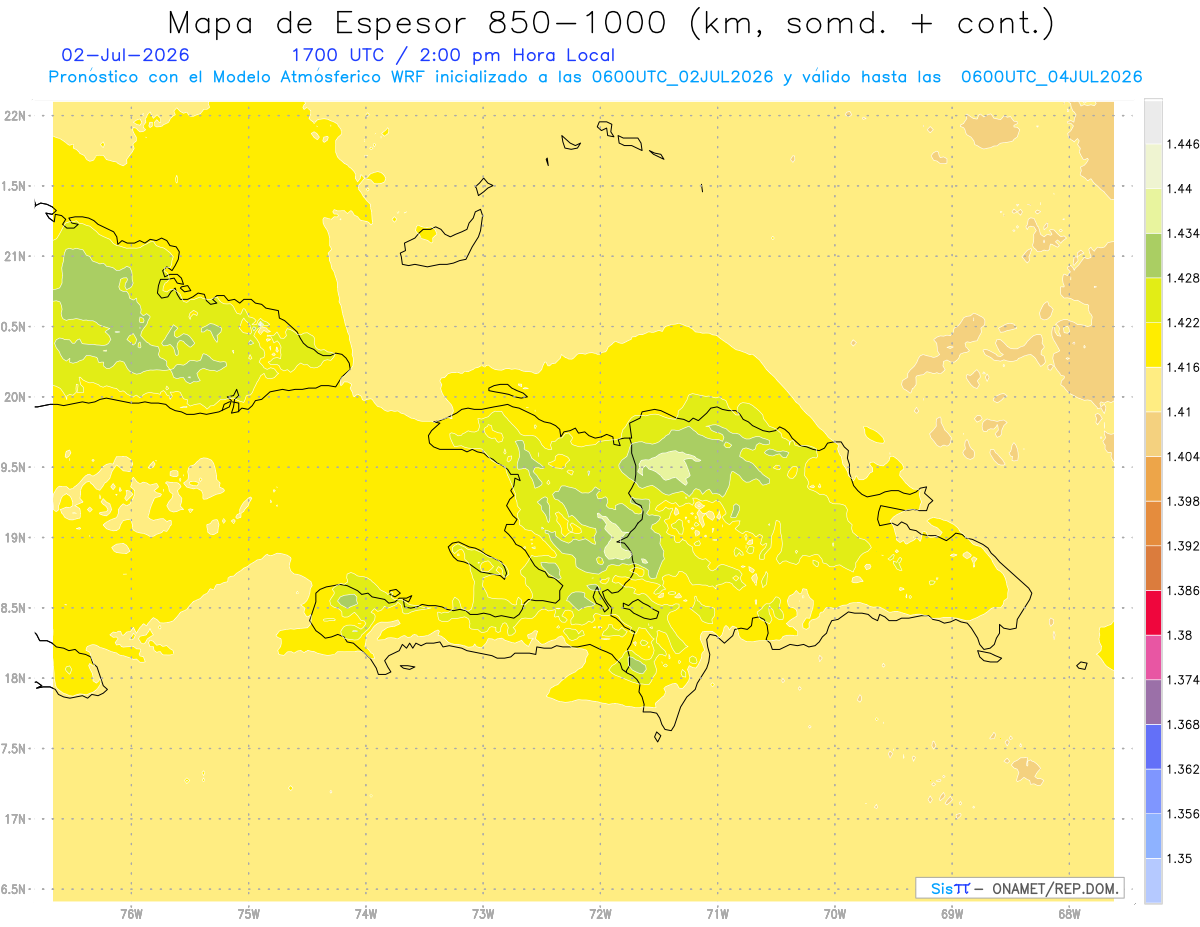Click colorbar value "1.38"

coord(1181,635)
